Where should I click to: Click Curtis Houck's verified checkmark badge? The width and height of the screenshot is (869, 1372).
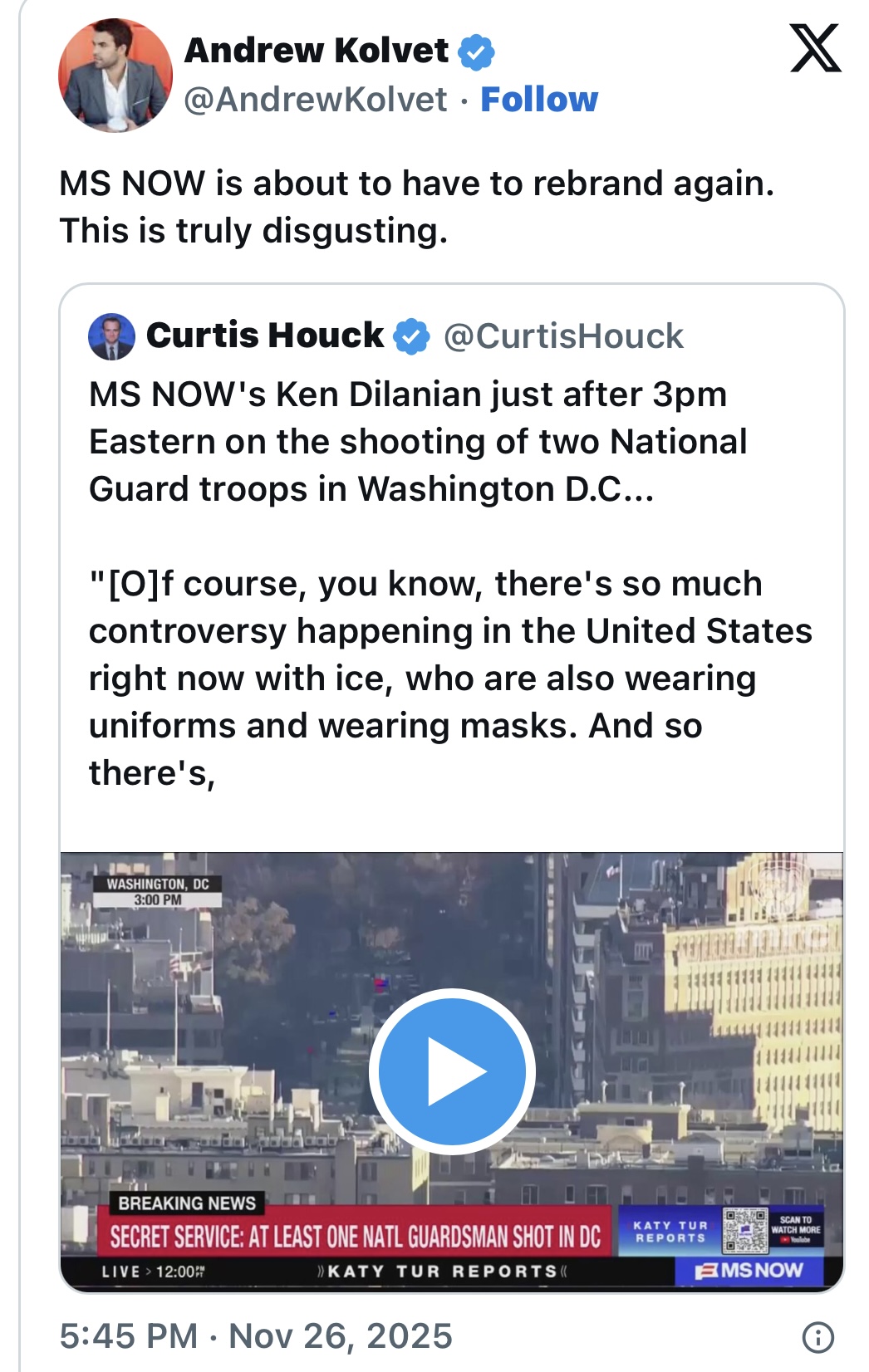[x=411, y=336]
